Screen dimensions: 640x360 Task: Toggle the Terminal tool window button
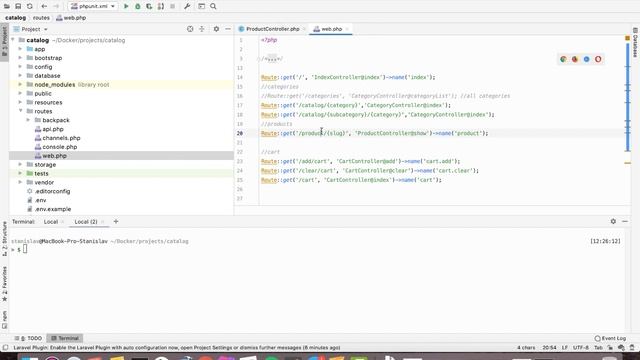[65, 338]
